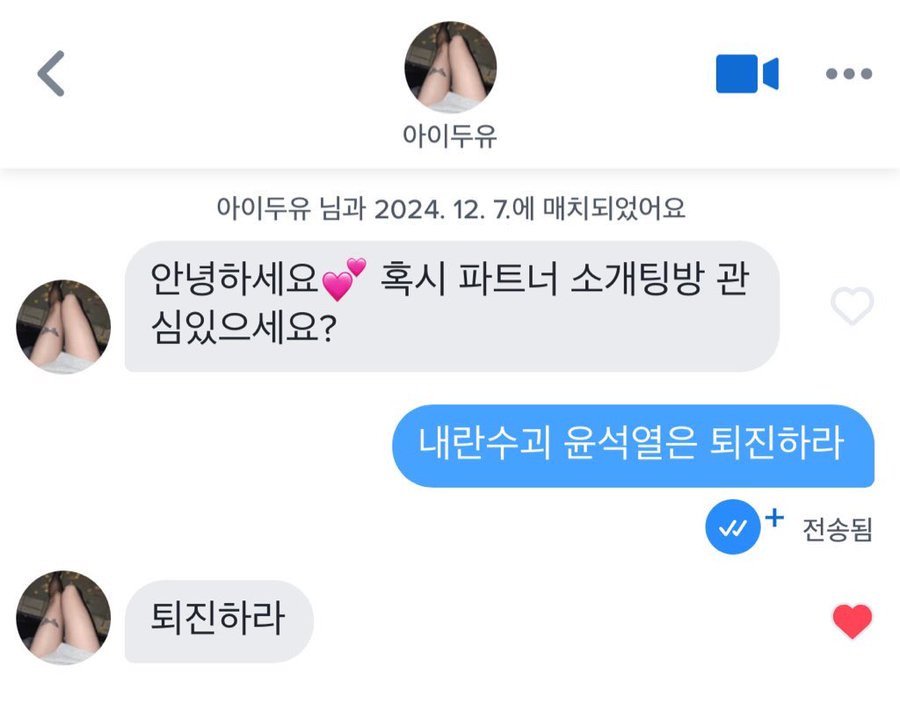Viewport: 900px width, 726px height.
Task: Like the greeting with the empty heart
Action: pos(852,306)
